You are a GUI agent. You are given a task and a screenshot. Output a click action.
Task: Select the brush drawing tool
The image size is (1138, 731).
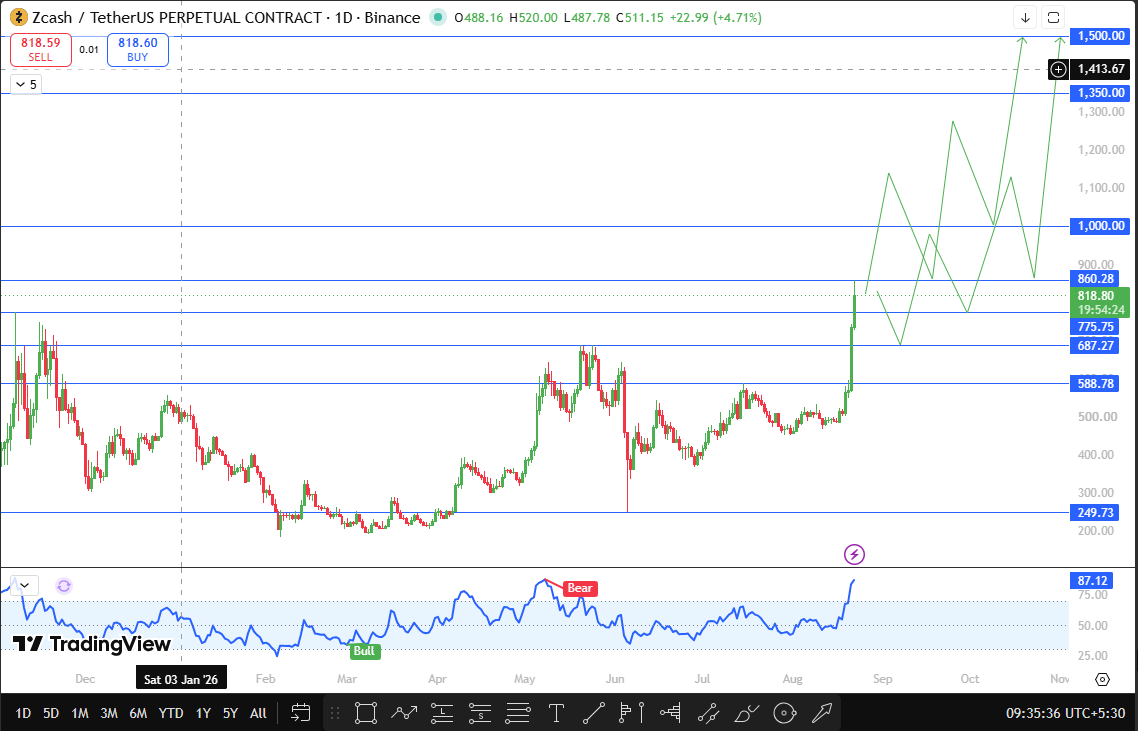click(747, 713)
